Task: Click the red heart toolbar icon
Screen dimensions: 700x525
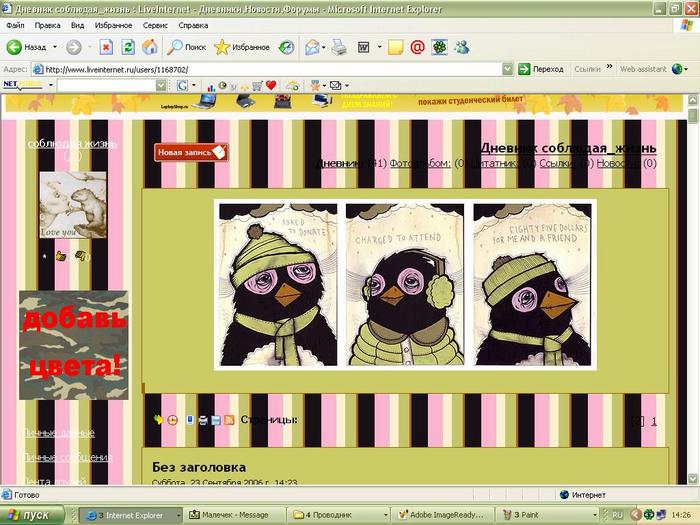Action: [x=271, y=85]
